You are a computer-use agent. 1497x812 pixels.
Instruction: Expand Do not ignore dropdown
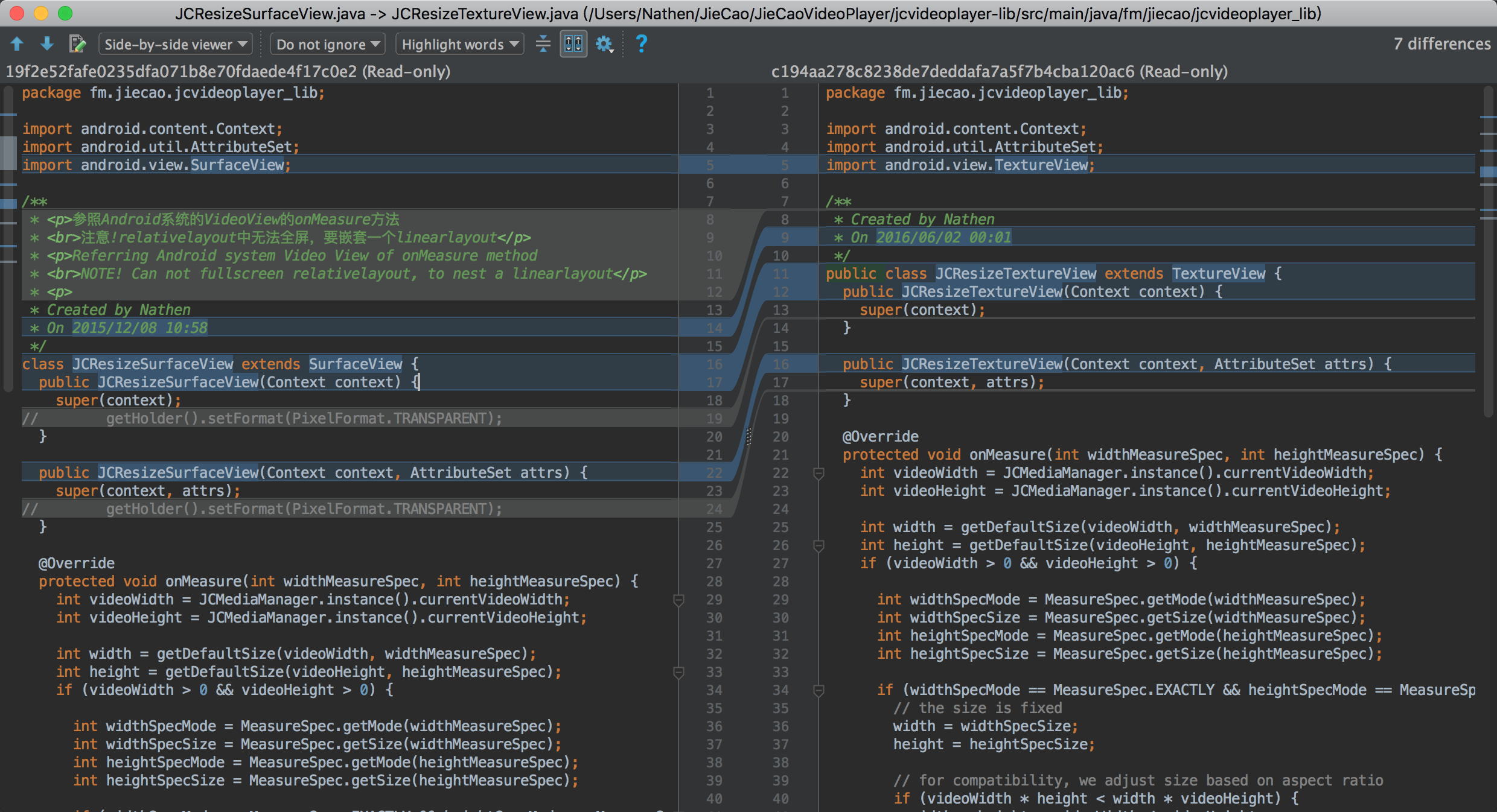pyautogui.click(x=328, y=44)
